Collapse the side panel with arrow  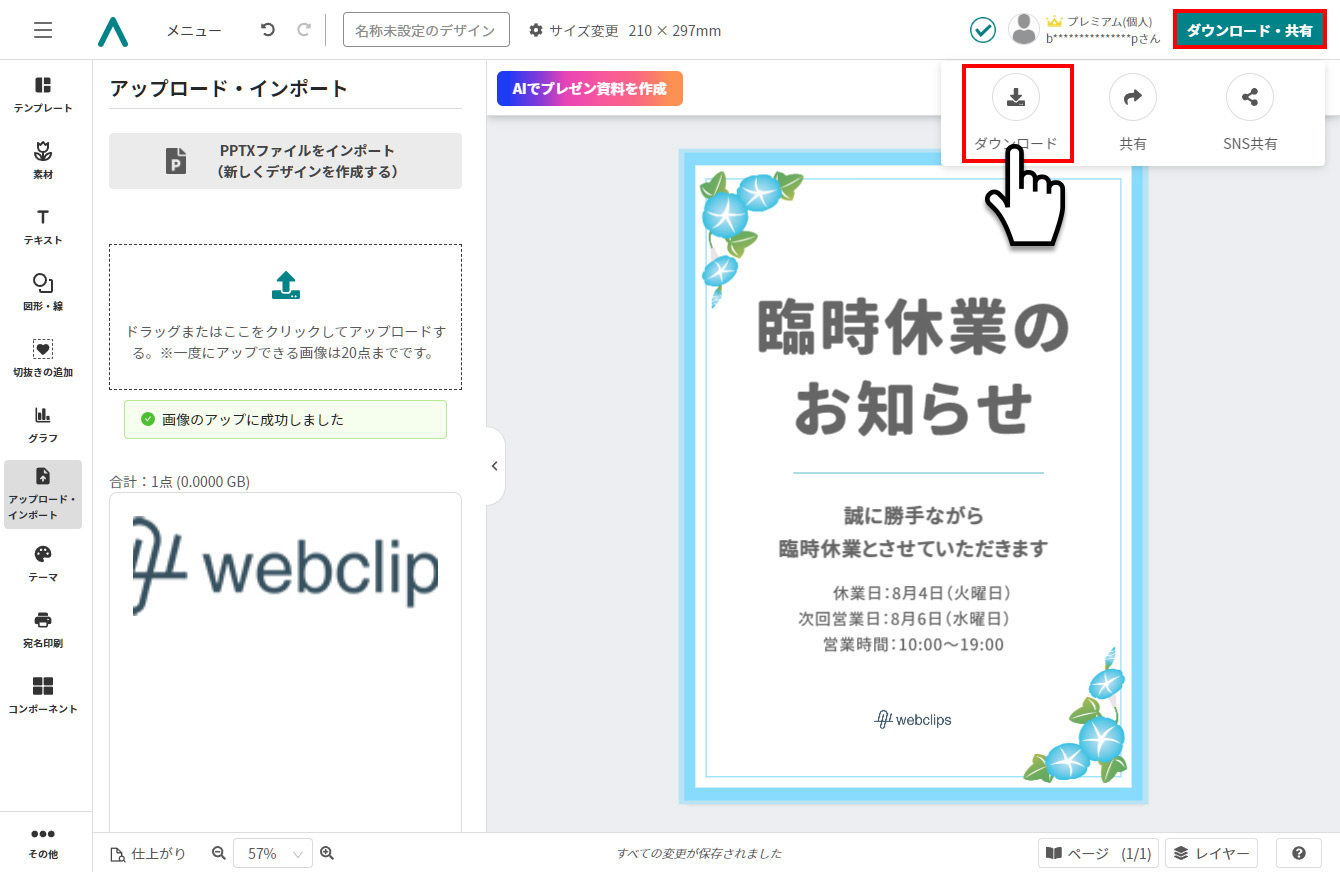tap(494, 466)
